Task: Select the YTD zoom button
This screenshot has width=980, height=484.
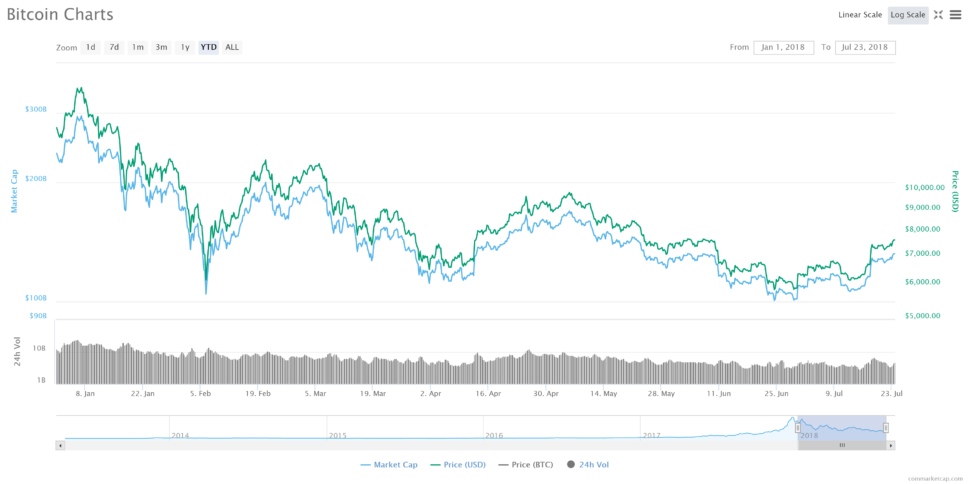Action: (208, 47)
